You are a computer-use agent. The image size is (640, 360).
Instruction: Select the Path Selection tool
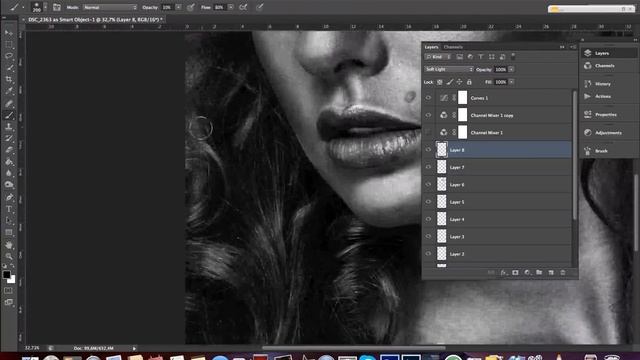click(x=9, y=221)
